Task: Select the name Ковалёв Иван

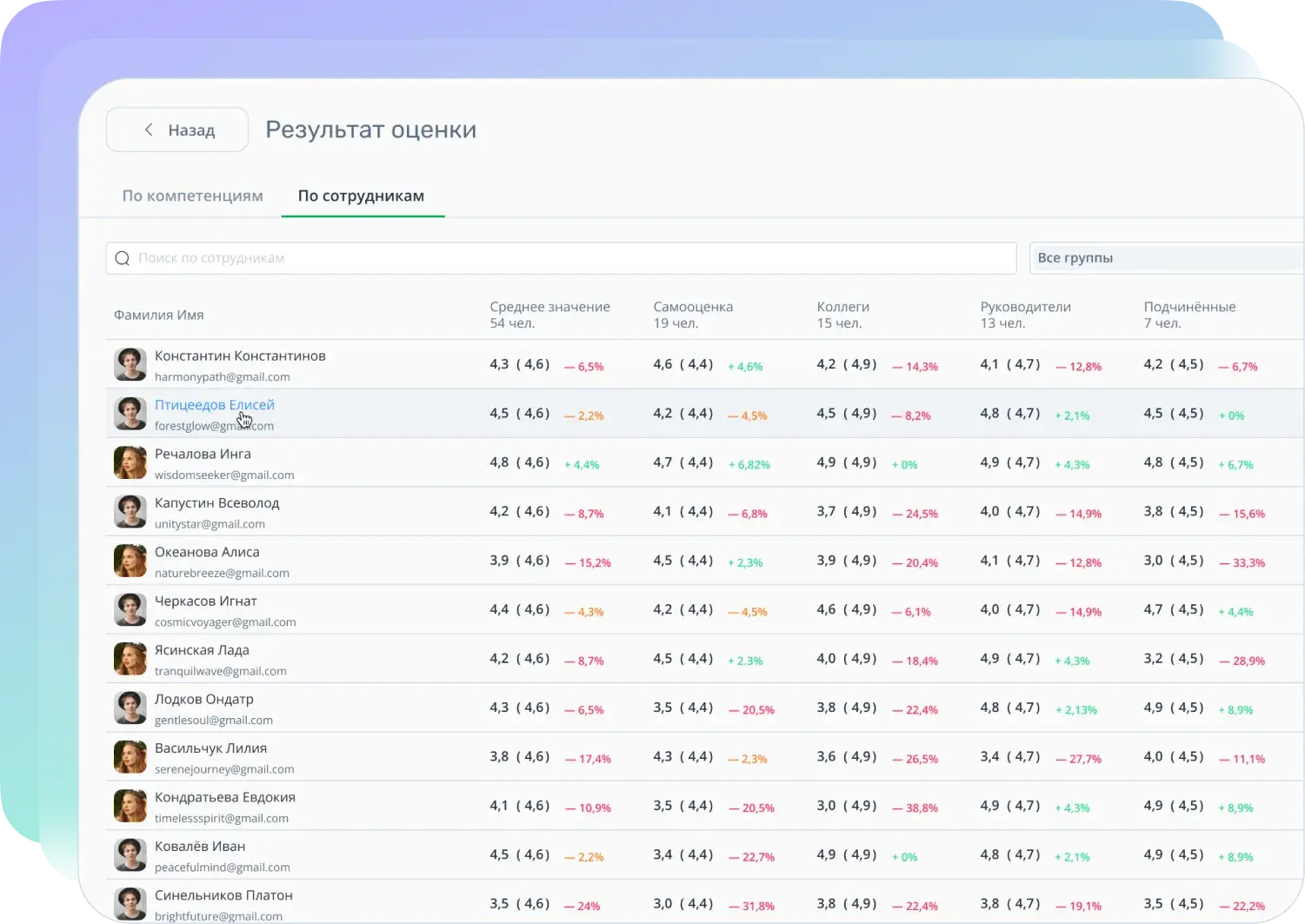Action: tap(200, 847)
